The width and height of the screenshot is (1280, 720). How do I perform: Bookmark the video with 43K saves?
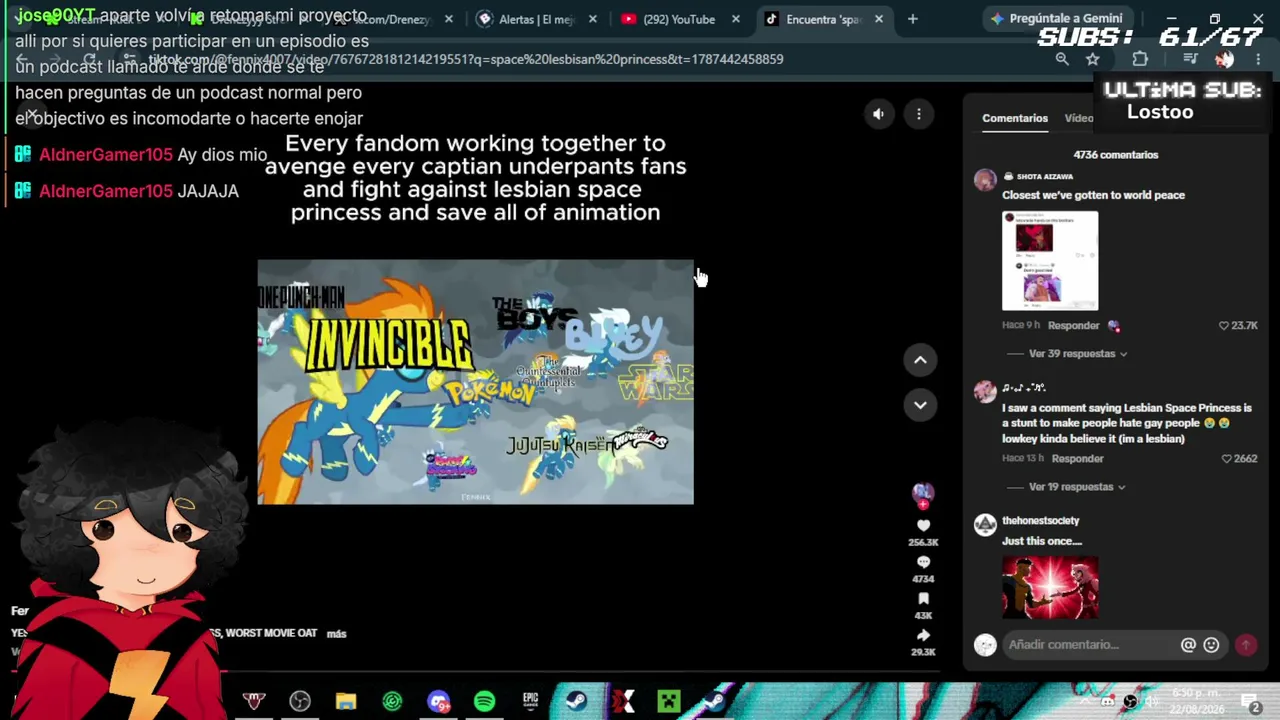tap(923, 598)
